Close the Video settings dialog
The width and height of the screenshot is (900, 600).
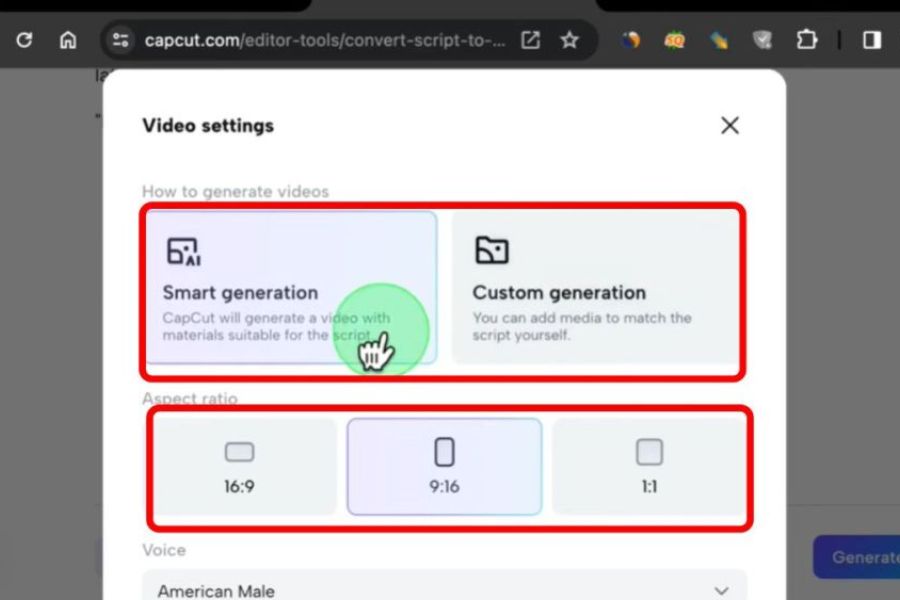[730, 125]
